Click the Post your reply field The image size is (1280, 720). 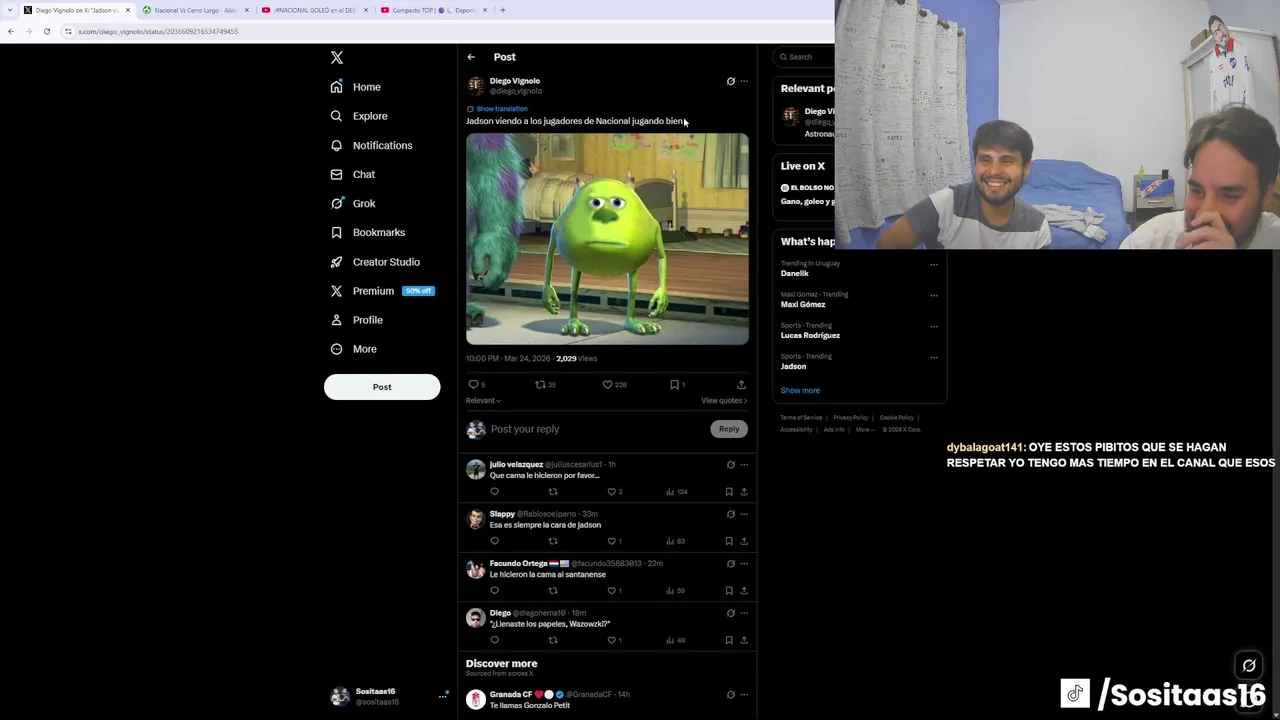[x=598, y=429]
